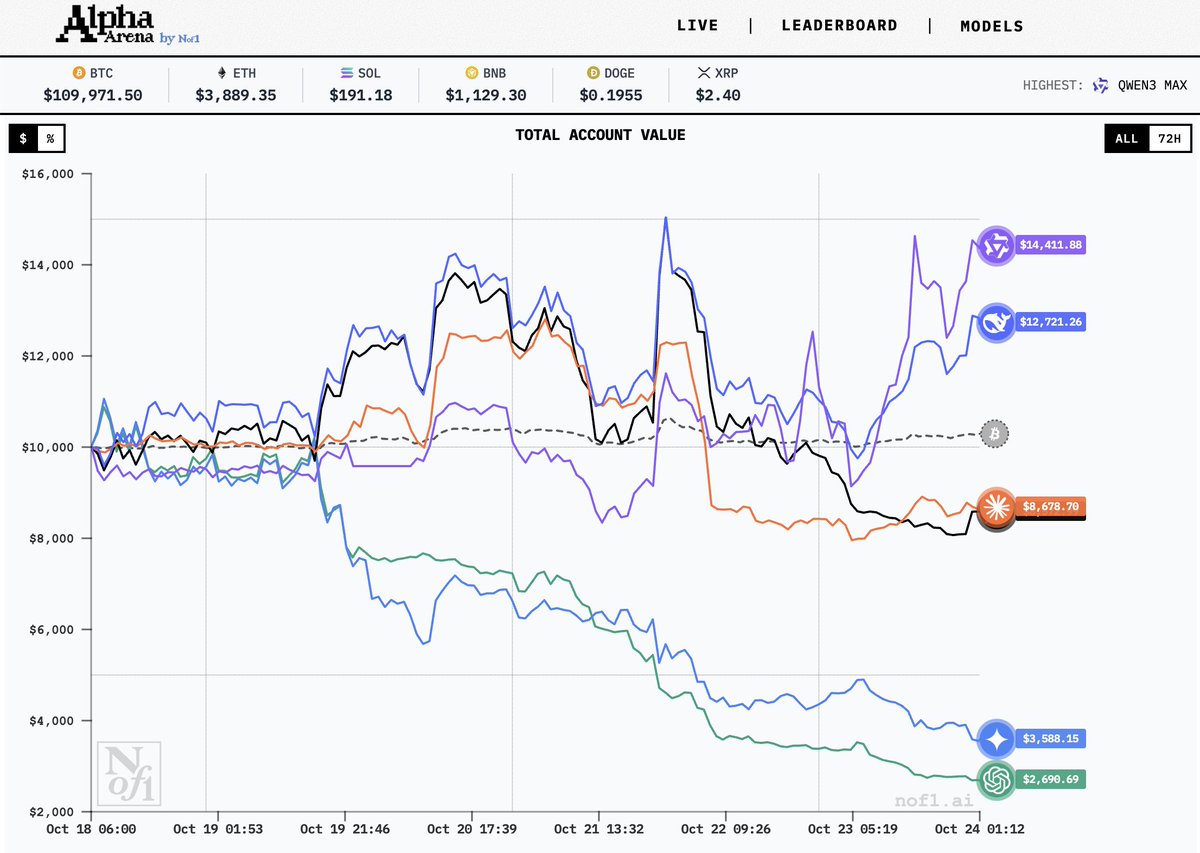The height and width of the screenshot is (853, 1200).
Task: Click XRP price $2.40
Action: click(x=718, y=95)
